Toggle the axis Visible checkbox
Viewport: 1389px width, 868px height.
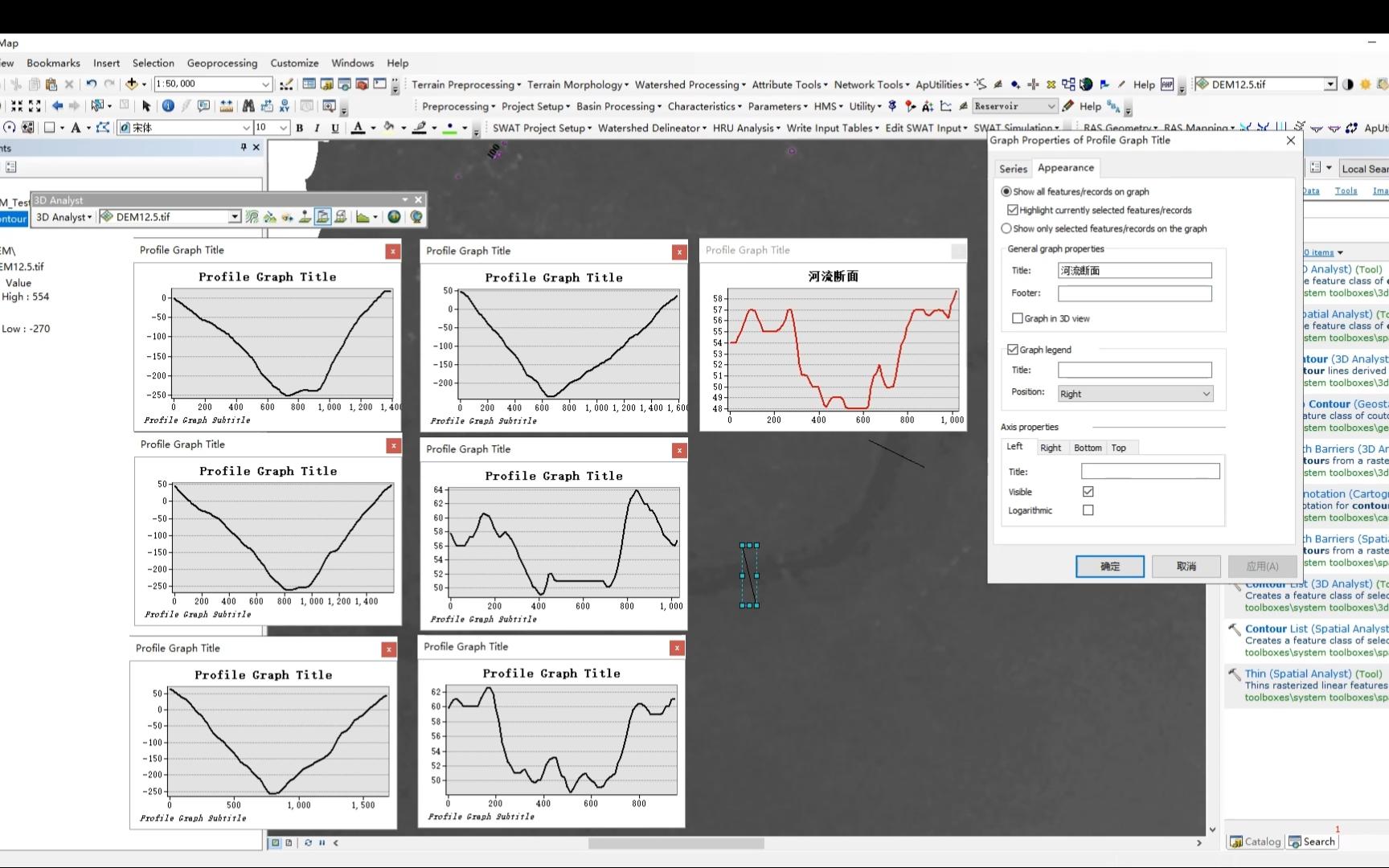[1088, 491]
